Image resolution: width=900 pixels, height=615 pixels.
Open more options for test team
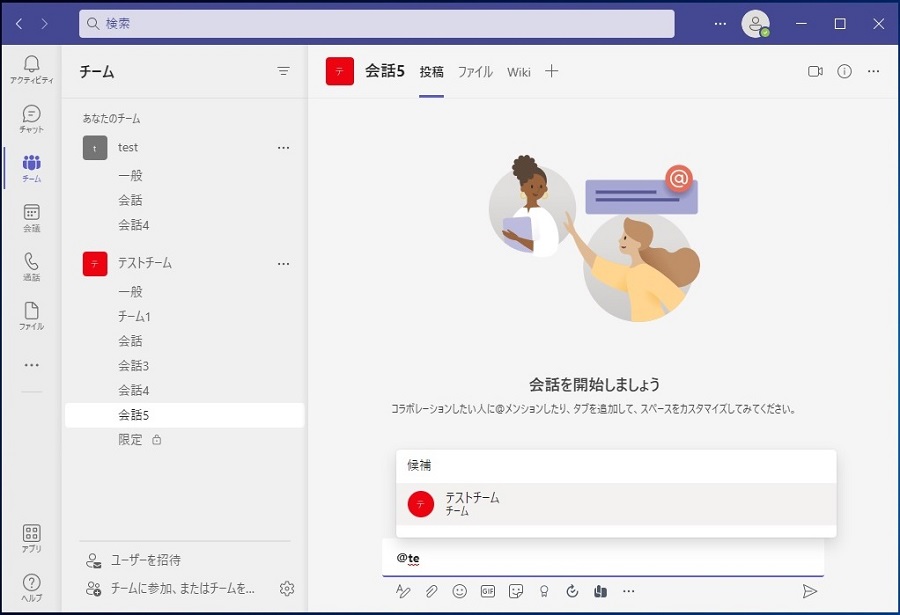pos(284,148)
